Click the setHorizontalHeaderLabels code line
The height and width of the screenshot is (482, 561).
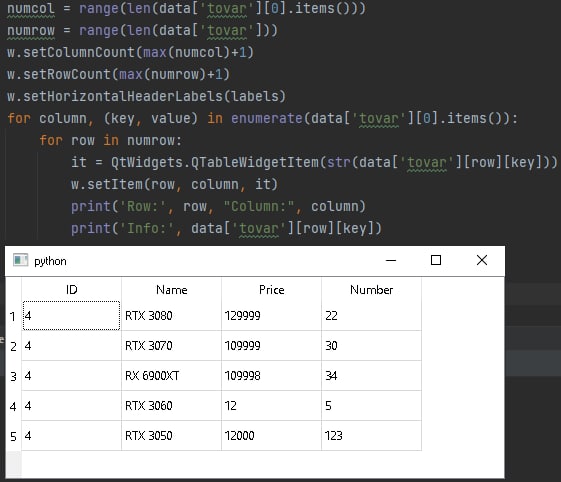[x=146, y=96]
